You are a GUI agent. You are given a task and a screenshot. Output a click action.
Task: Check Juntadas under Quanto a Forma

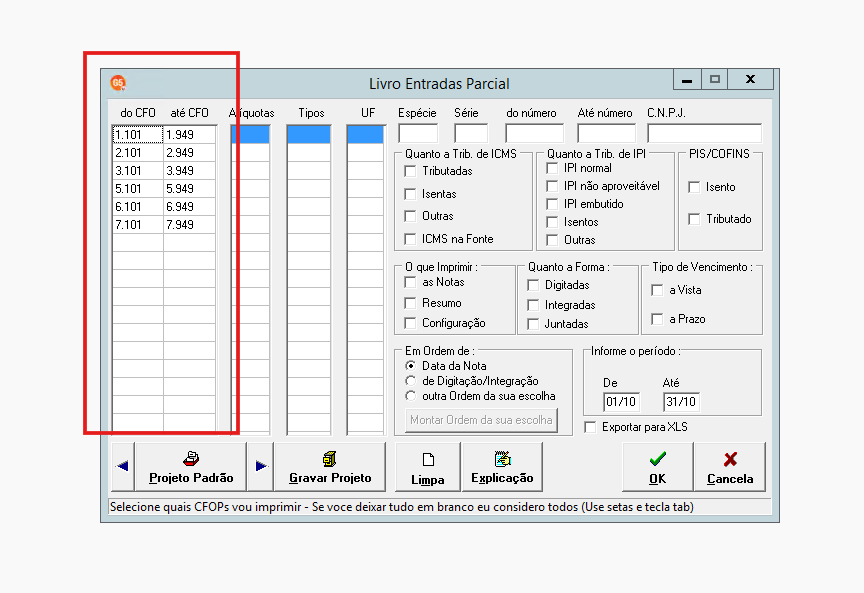(533, 324)
